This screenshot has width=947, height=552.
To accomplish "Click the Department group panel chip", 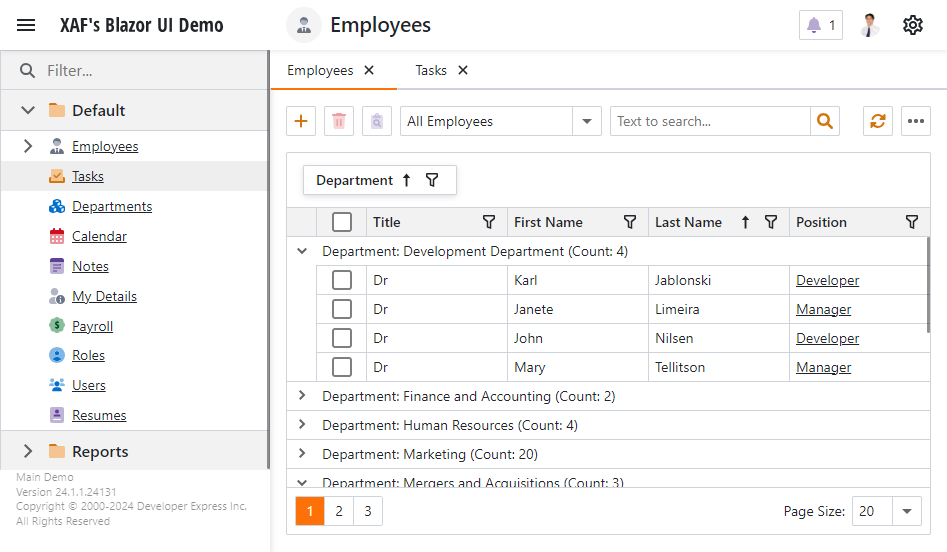I will [x=380, y=180].
